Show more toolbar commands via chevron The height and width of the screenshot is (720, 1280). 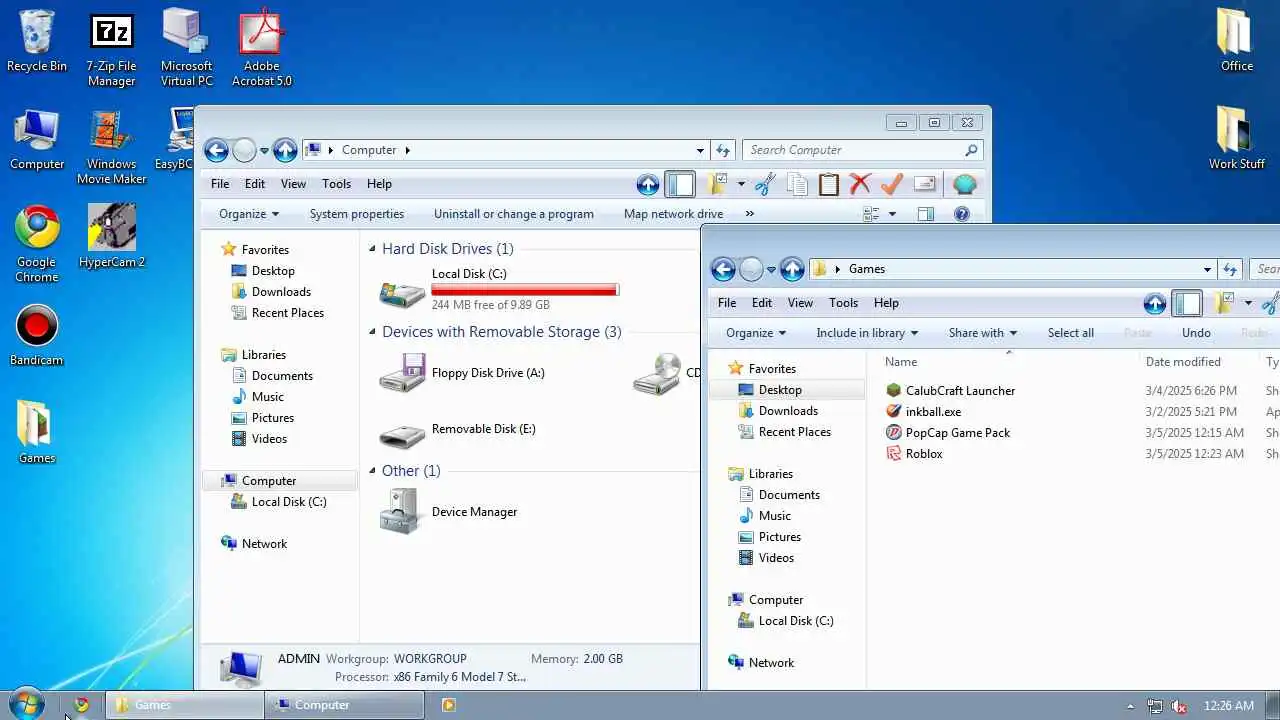[750, 214]
